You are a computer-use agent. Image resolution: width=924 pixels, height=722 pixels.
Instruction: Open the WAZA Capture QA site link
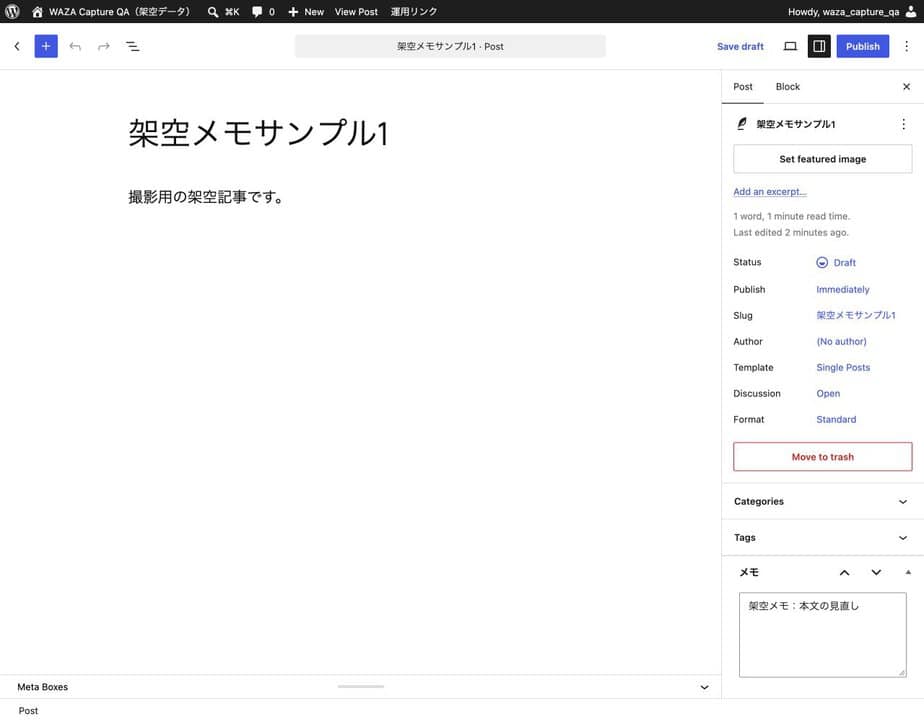[x=111, y=11]
